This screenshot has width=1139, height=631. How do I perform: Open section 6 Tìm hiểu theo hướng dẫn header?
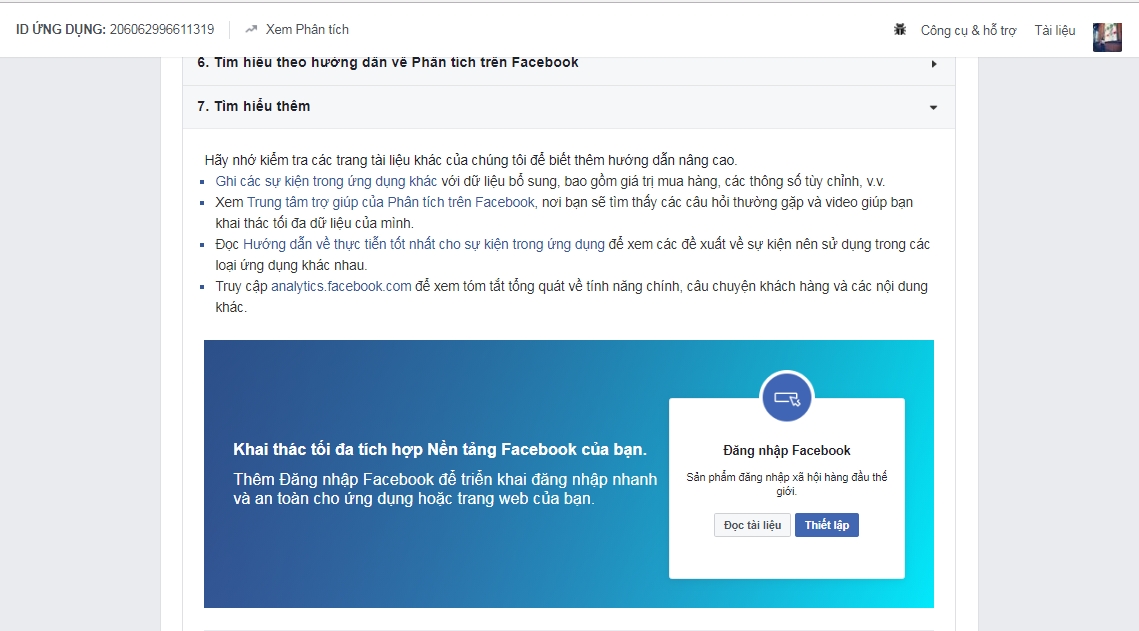pos(388,63)
